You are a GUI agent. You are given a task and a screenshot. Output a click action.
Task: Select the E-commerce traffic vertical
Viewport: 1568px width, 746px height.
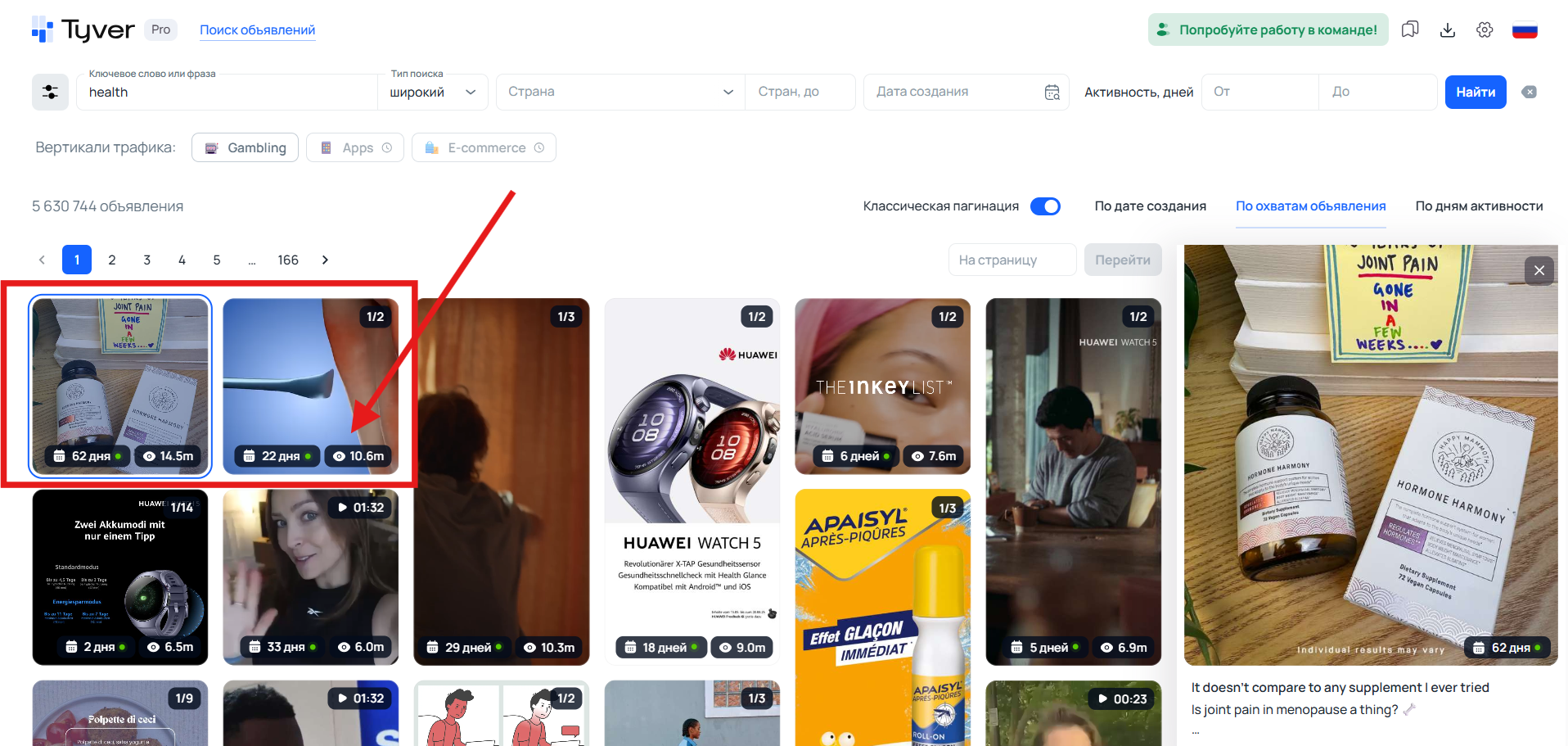(484, 147)
